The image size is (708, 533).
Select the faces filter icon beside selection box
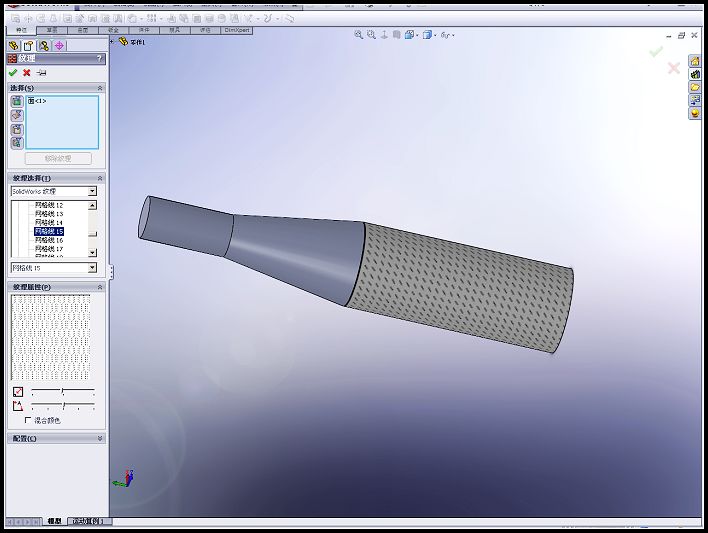[x=17, y=101]
